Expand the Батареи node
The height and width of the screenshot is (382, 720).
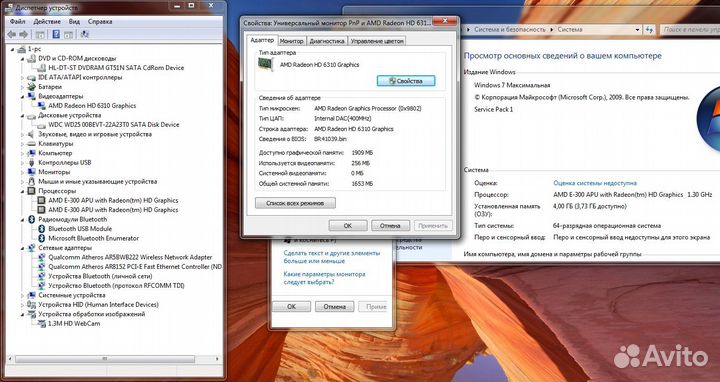(x=22, y=87)
